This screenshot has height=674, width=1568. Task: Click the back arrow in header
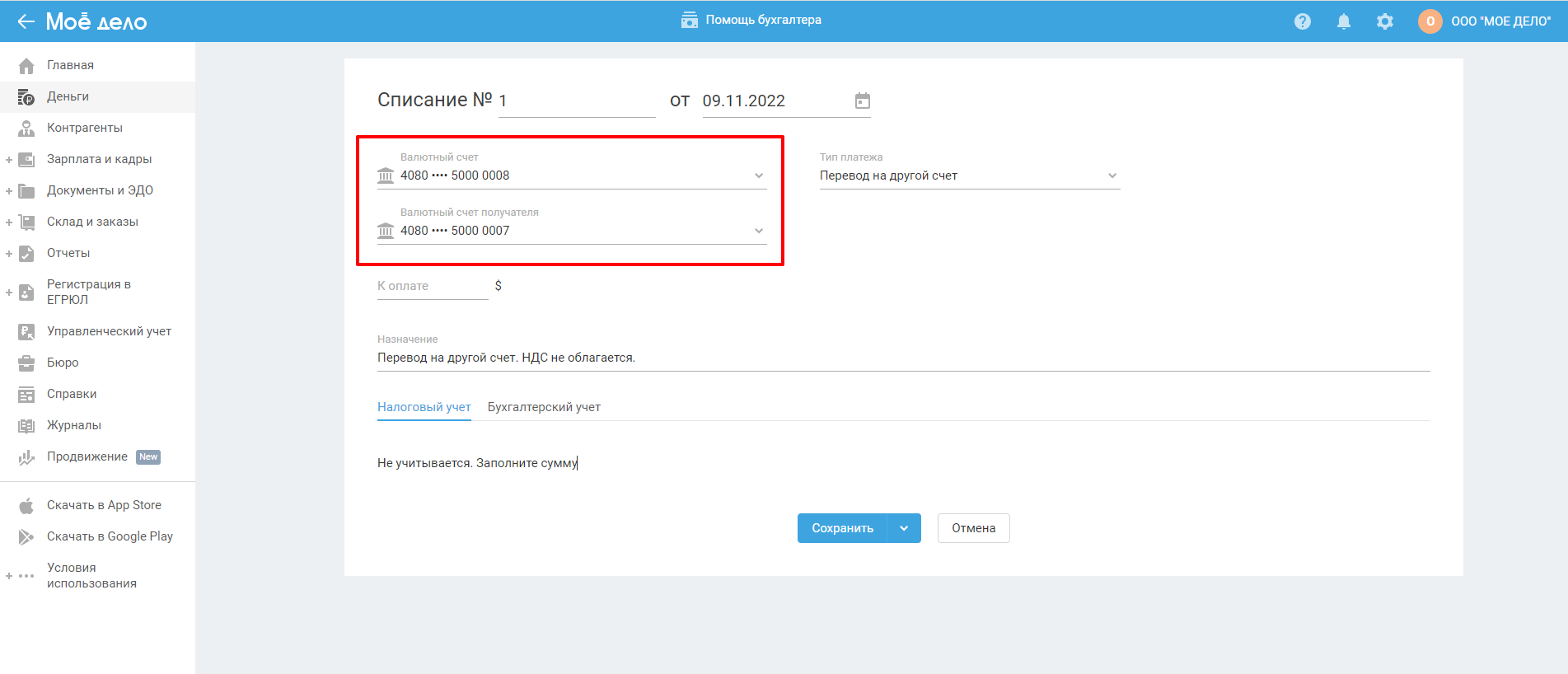tap(26, 21)
